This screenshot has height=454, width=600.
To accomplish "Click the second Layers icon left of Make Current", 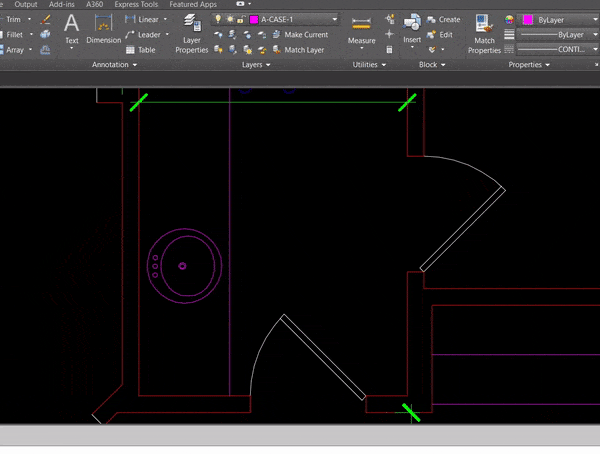I will tap(233, 35).
